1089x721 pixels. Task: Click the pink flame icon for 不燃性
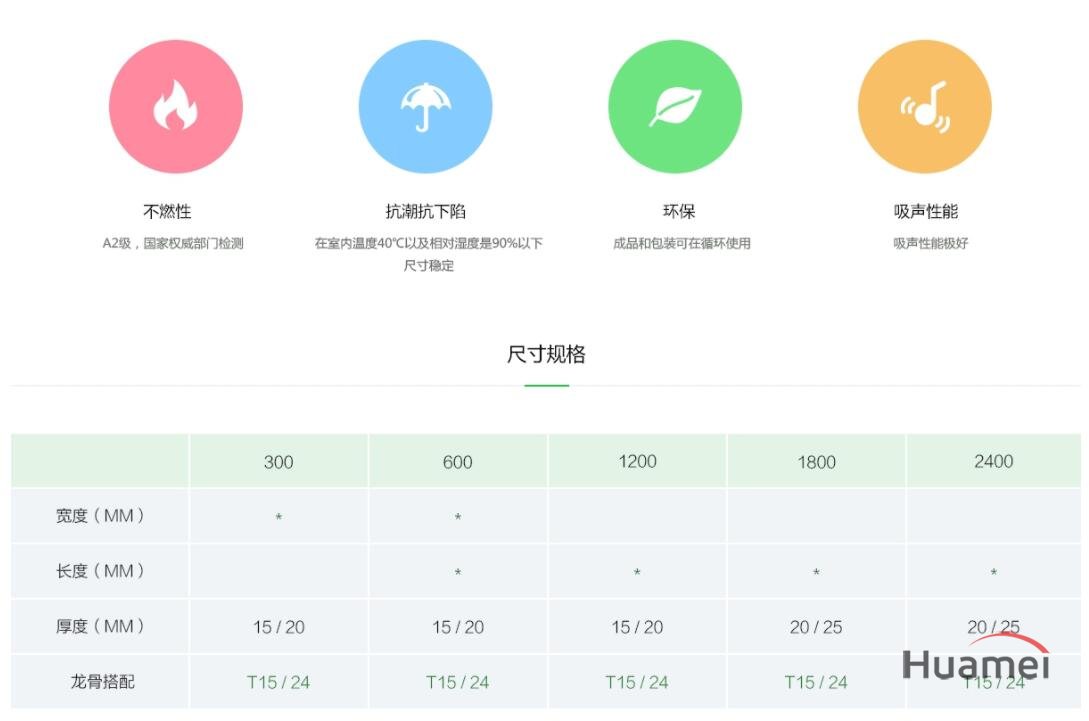point(176,106)
